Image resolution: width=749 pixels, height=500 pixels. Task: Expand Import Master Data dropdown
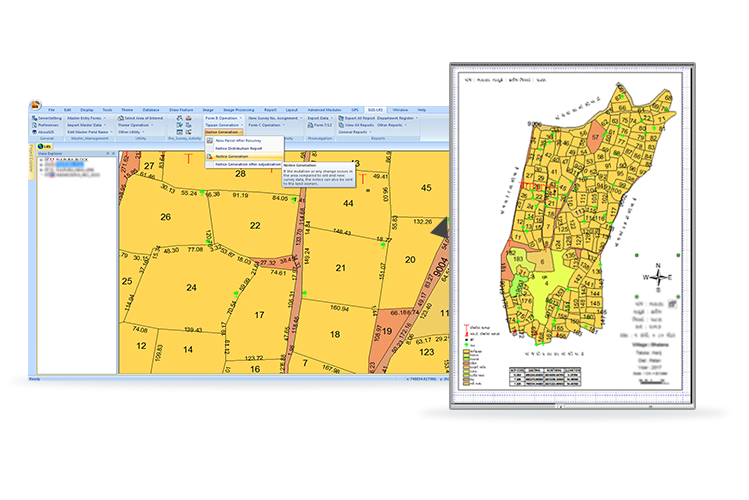86,125
